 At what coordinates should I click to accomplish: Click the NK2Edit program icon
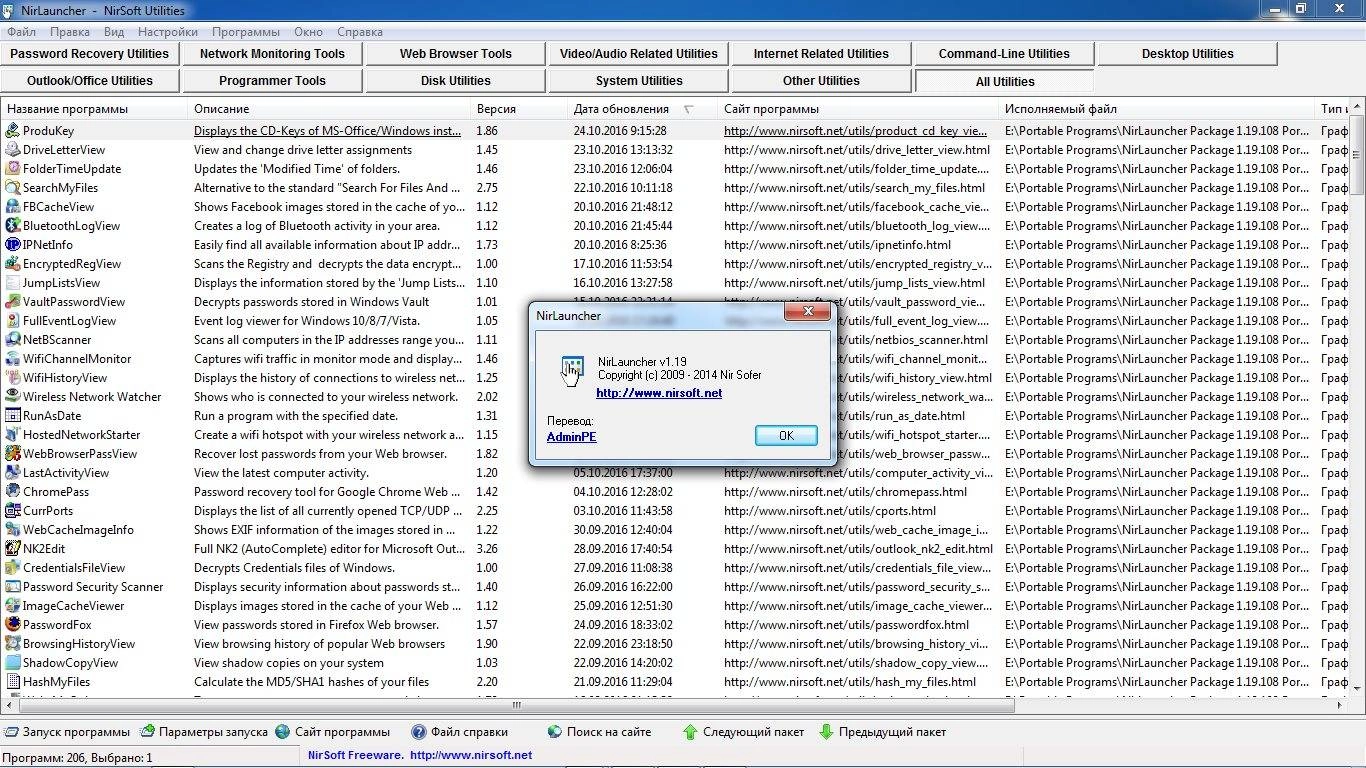12,549
